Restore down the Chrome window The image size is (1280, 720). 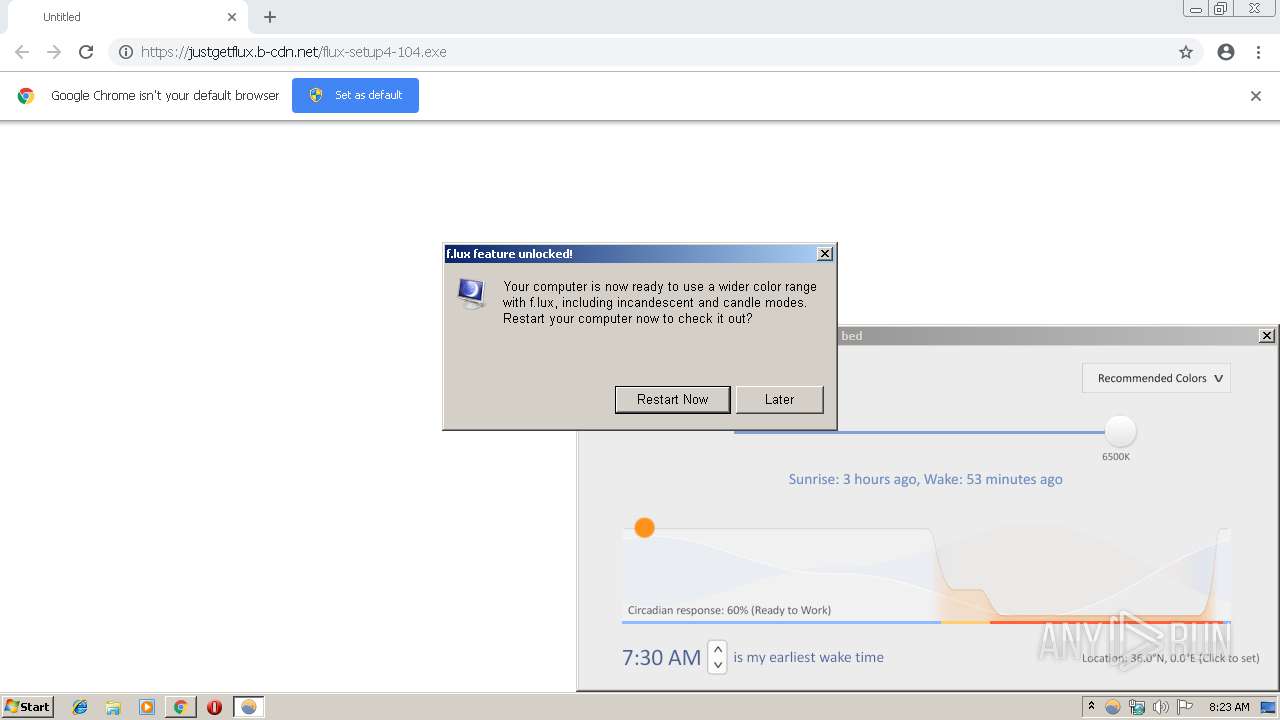point(1221,9)
